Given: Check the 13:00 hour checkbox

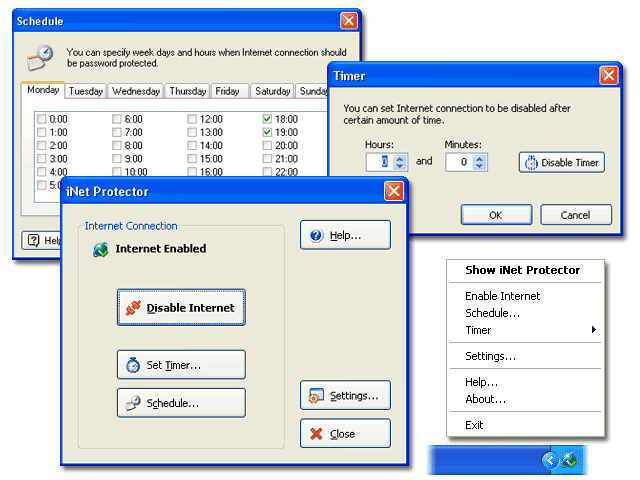Looking at the screenshot, I should pos(192,132).
